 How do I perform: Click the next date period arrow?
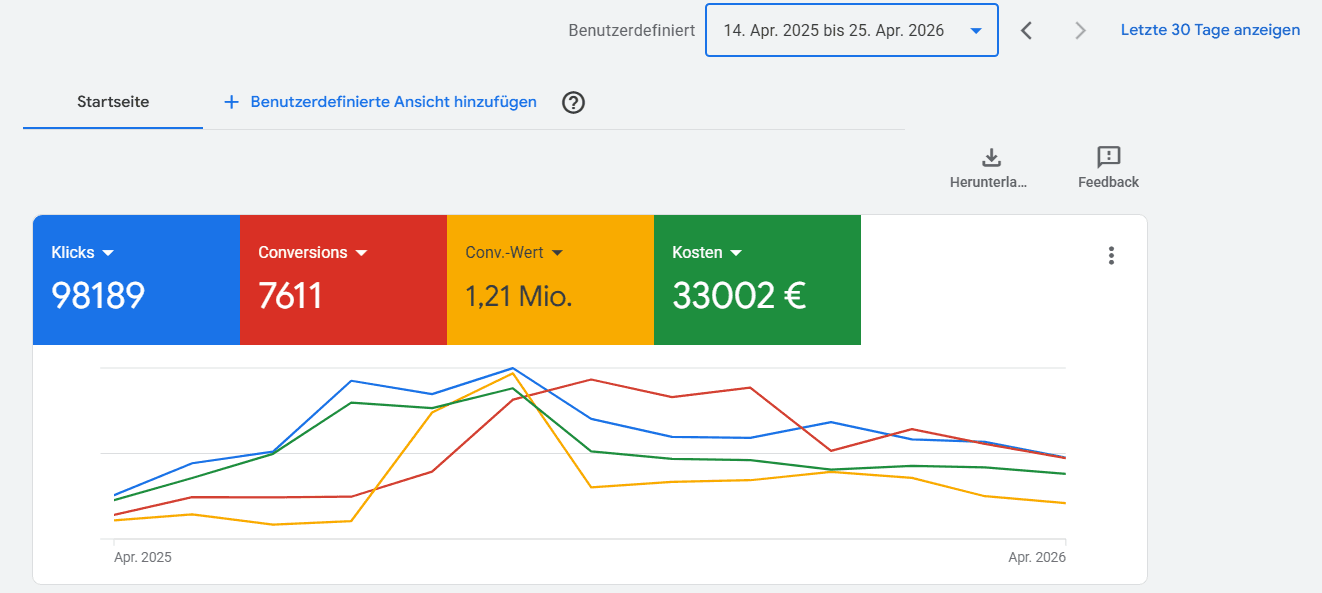1080,30
